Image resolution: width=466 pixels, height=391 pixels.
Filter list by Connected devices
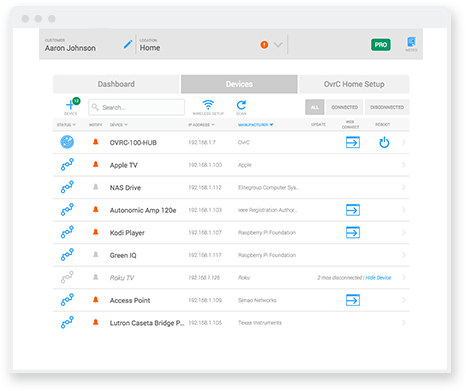(344, 107)
